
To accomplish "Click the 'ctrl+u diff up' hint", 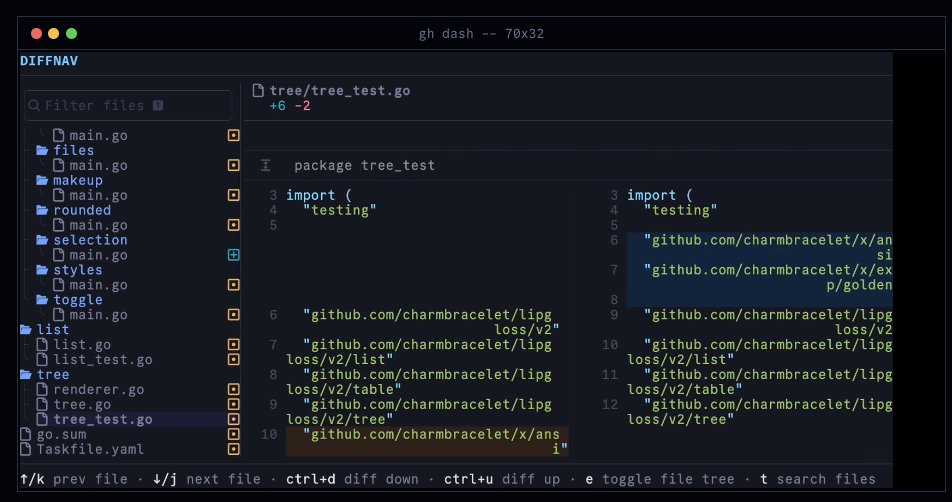I will click(x=502, y=479).
